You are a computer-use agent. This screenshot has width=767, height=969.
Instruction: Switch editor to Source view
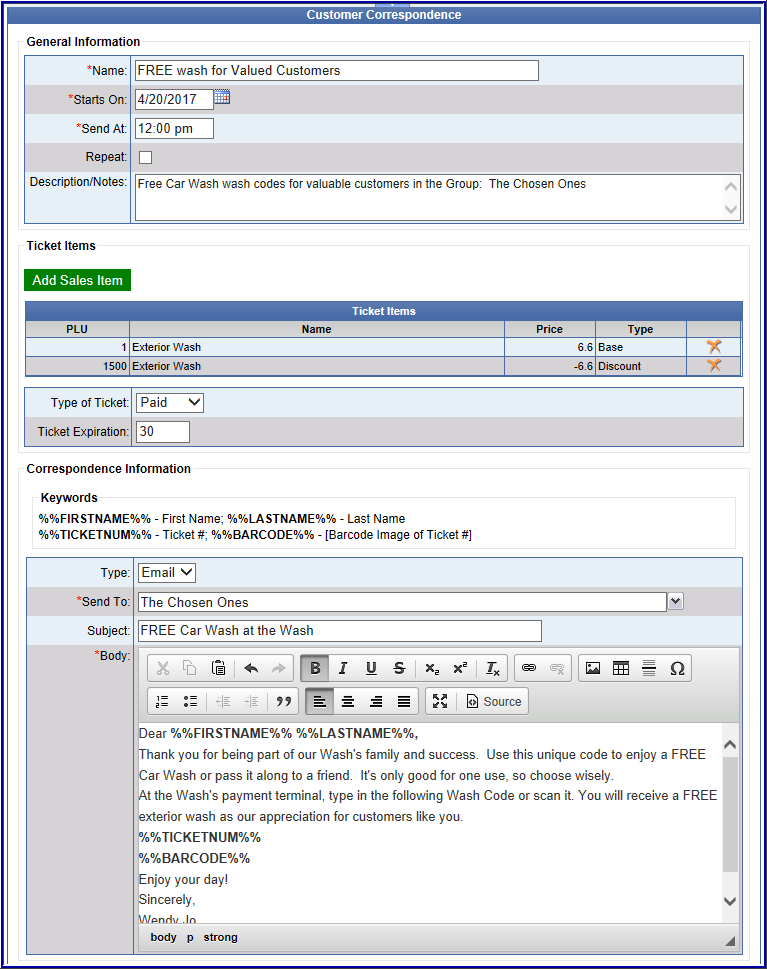tap(494, 701)
